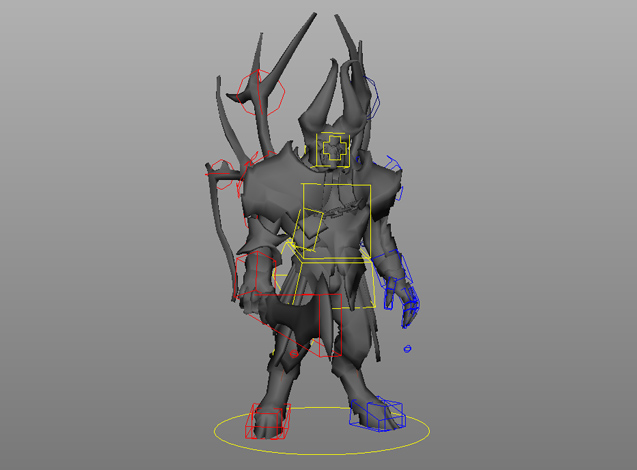
Task: Click the small blue circle floating below hand
Action: click(408, 348)
